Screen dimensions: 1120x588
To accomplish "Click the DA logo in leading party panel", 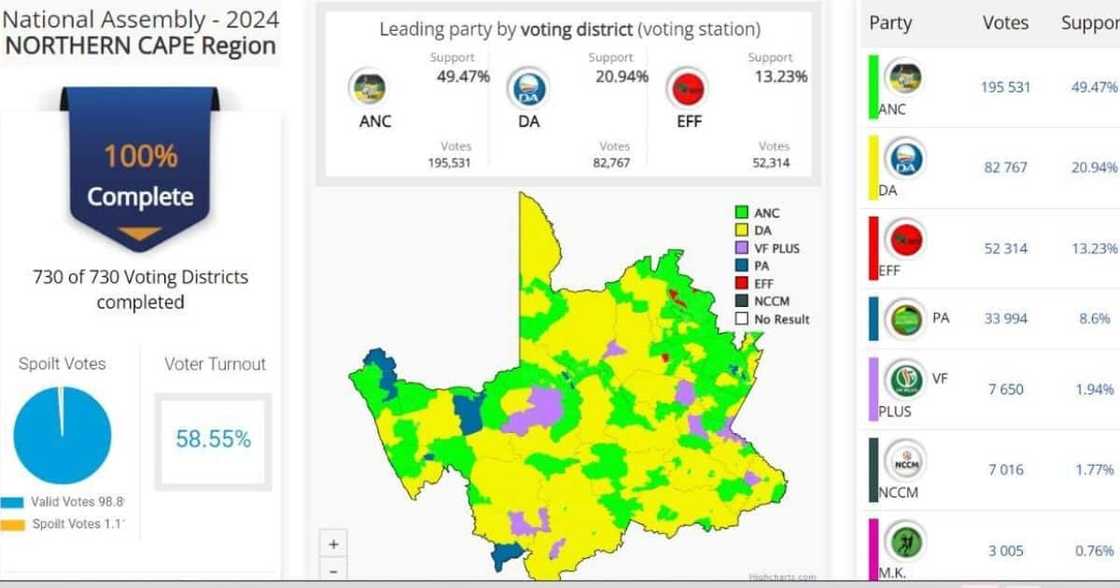I will pos(527,88).
